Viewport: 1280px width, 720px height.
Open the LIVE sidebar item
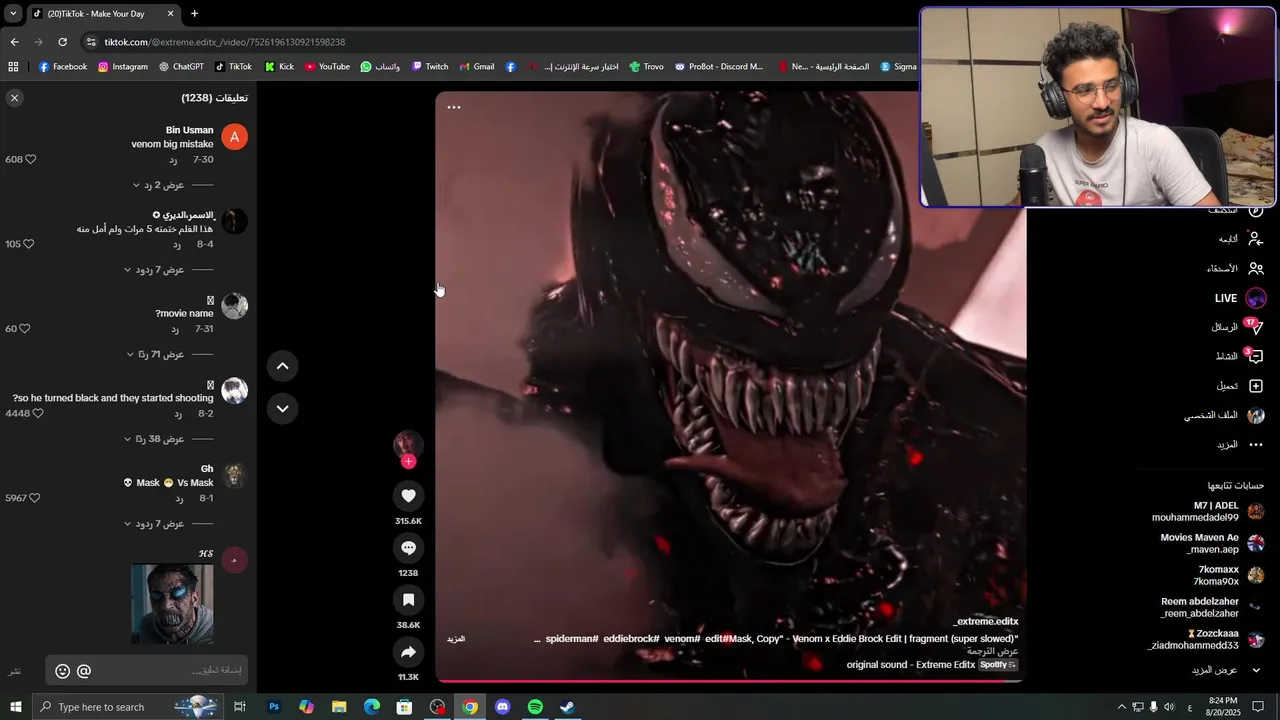click(1240, 298)
